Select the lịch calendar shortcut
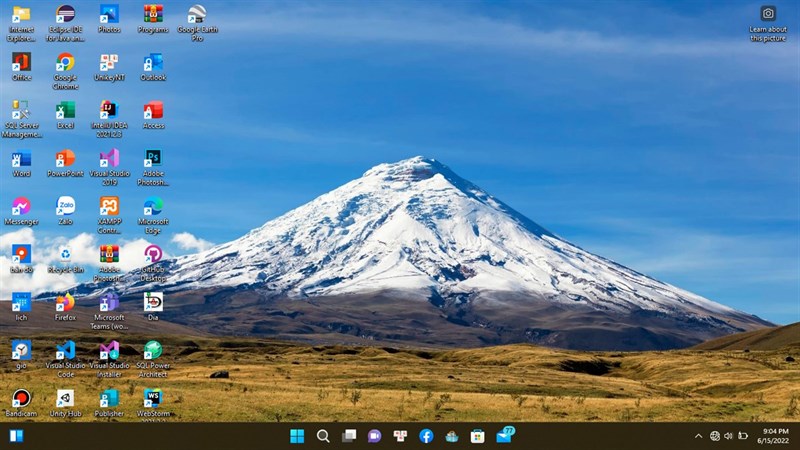Screen dimensions: 800x450 click(21, 307)
